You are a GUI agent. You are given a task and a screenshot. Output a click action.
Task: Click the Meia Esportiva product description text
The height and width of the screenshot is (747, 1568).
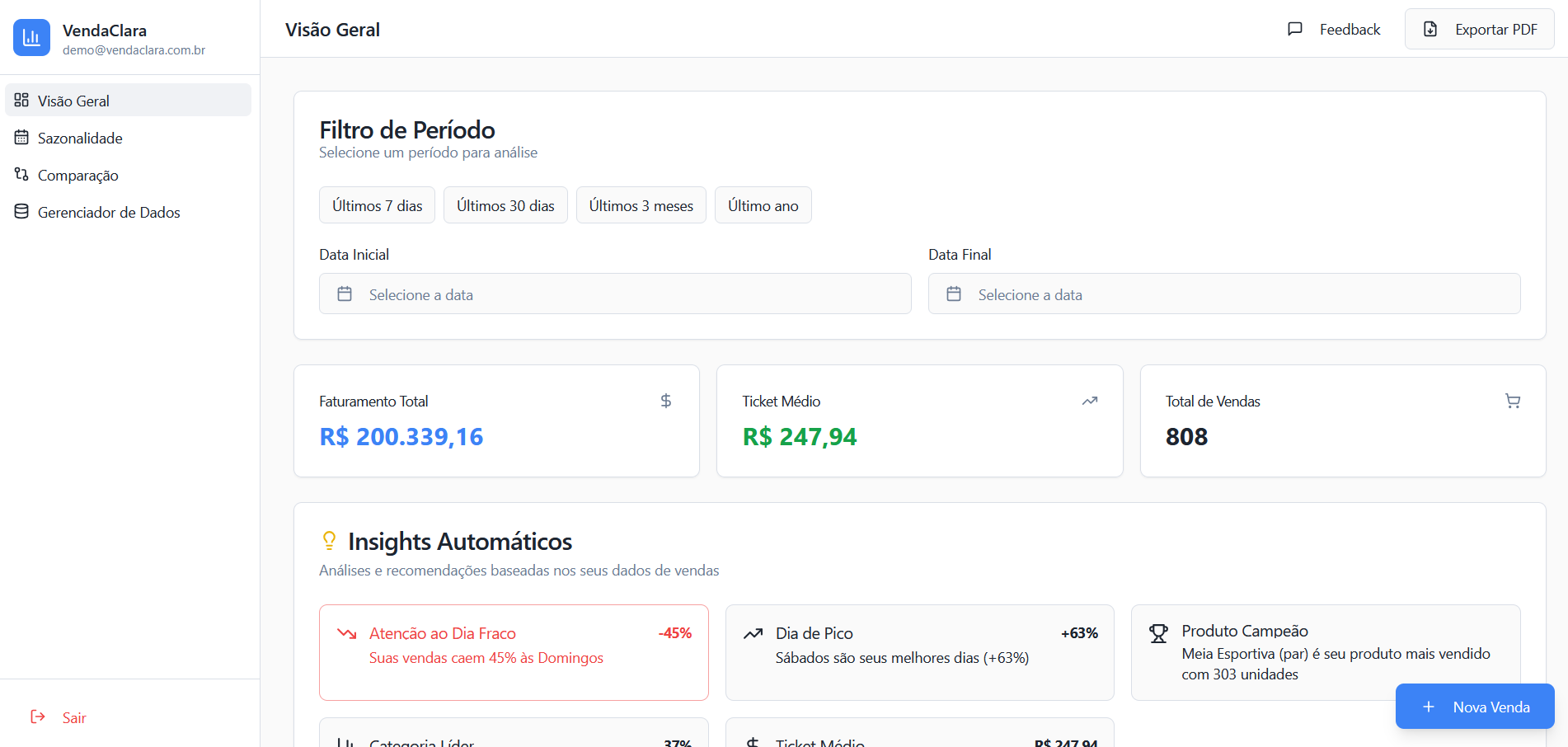[1336, 664]
